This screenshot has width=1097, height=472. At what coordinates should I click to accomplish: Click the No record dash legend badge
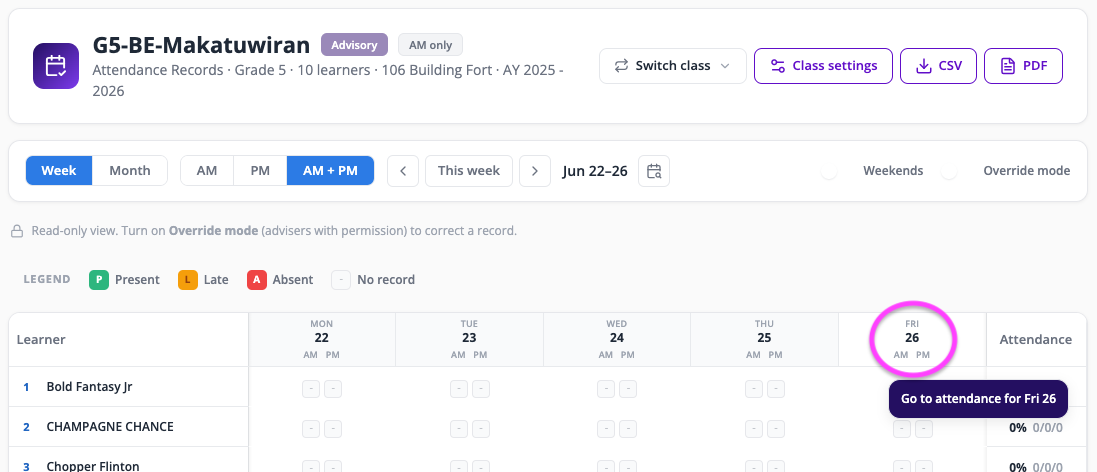click(341, 280)
